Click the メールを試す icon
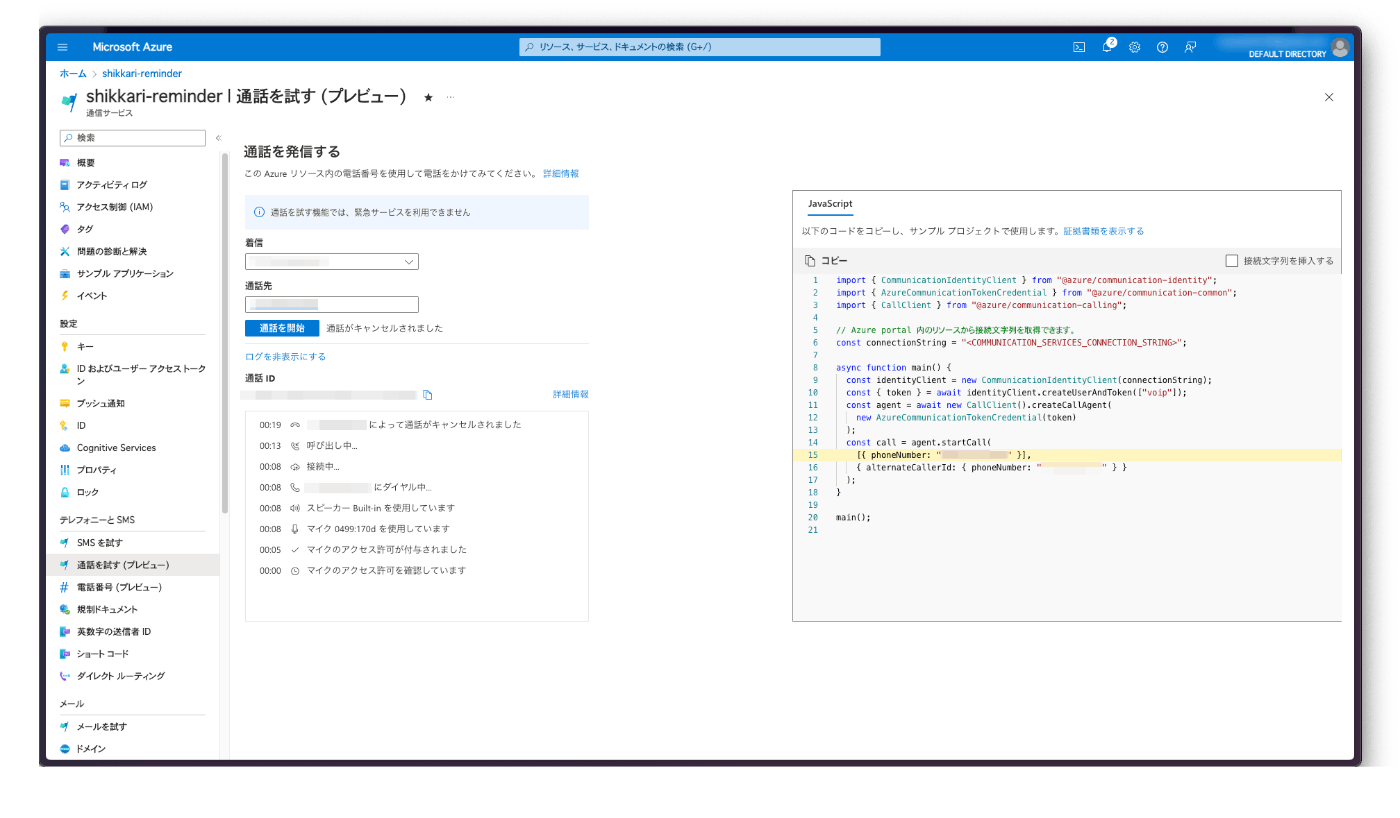1400x818 pixels. coord(65,727)
